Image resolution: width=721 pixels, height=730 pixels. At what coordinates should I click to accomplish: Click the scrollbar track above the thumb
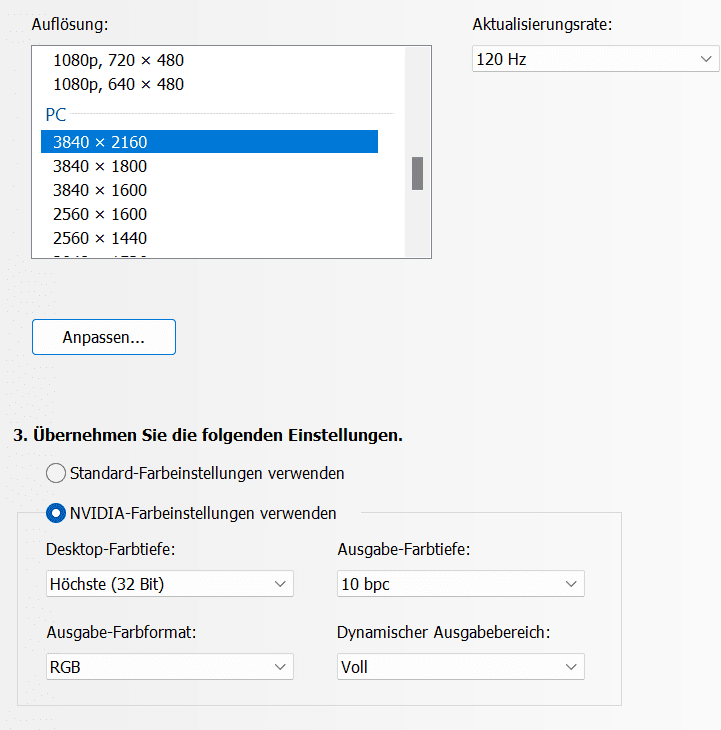pos(417,100)
